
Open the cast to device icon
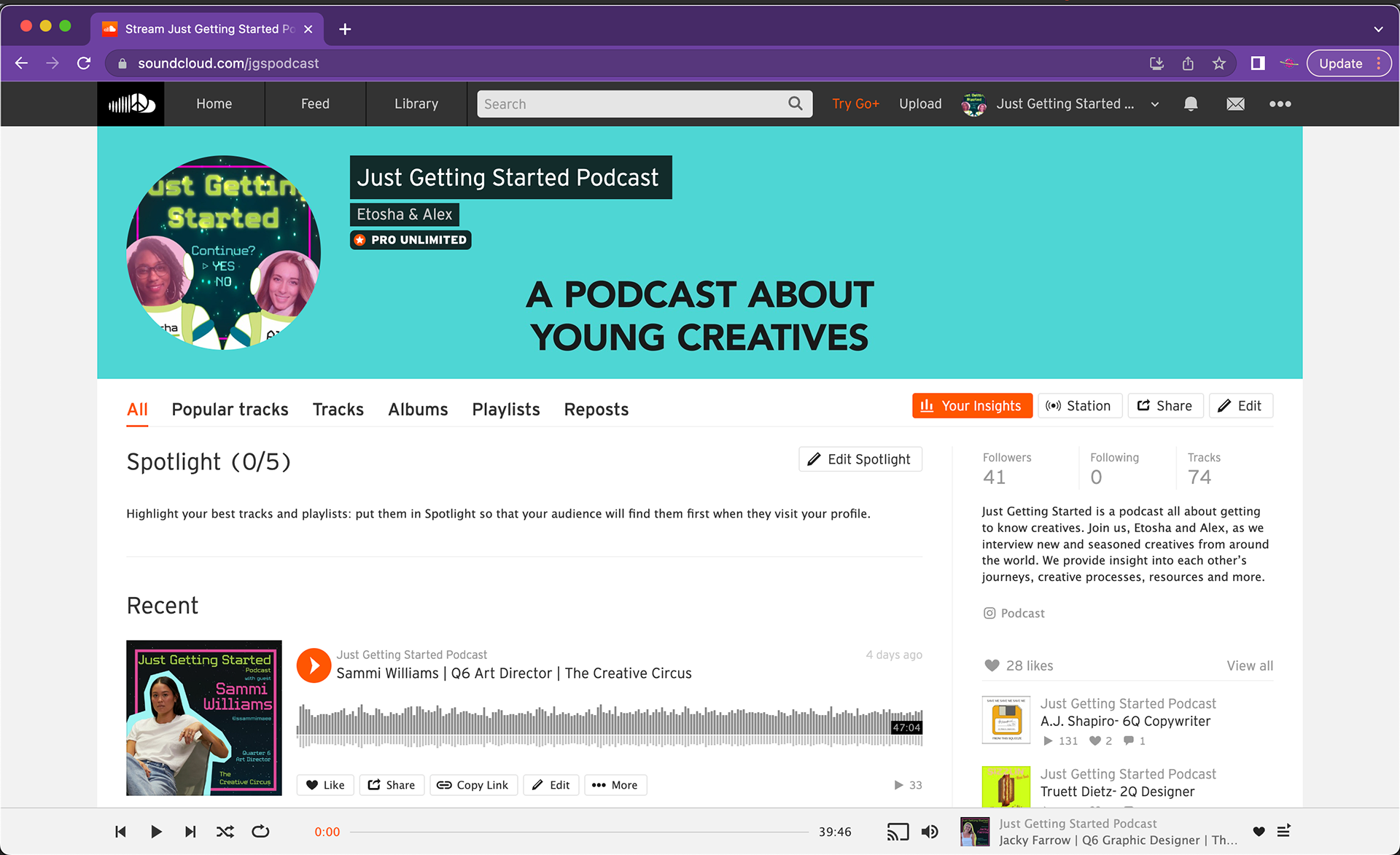point(898,832)
